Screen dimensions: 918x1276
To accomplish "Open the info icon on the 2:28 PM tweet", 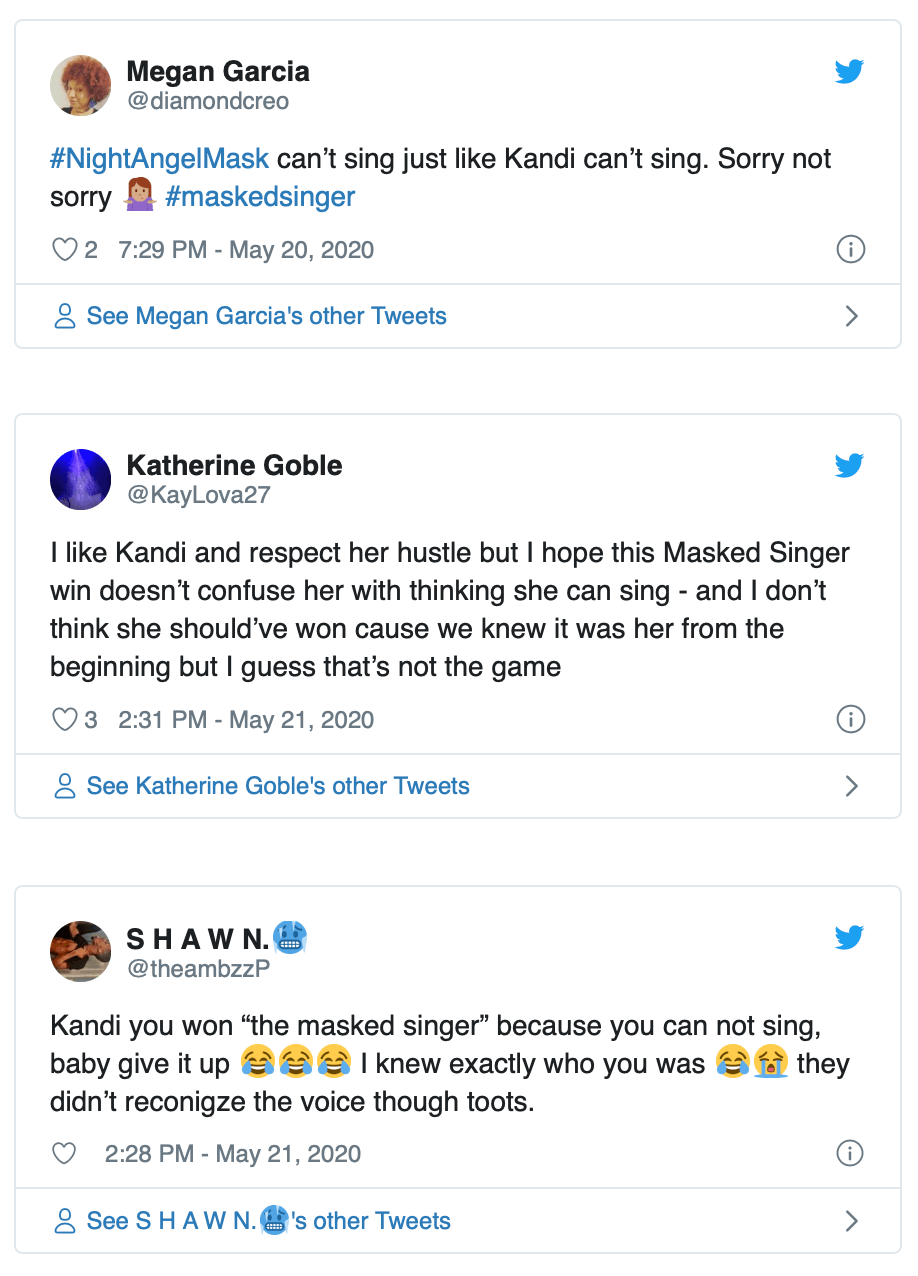I will pos(850,1153).
